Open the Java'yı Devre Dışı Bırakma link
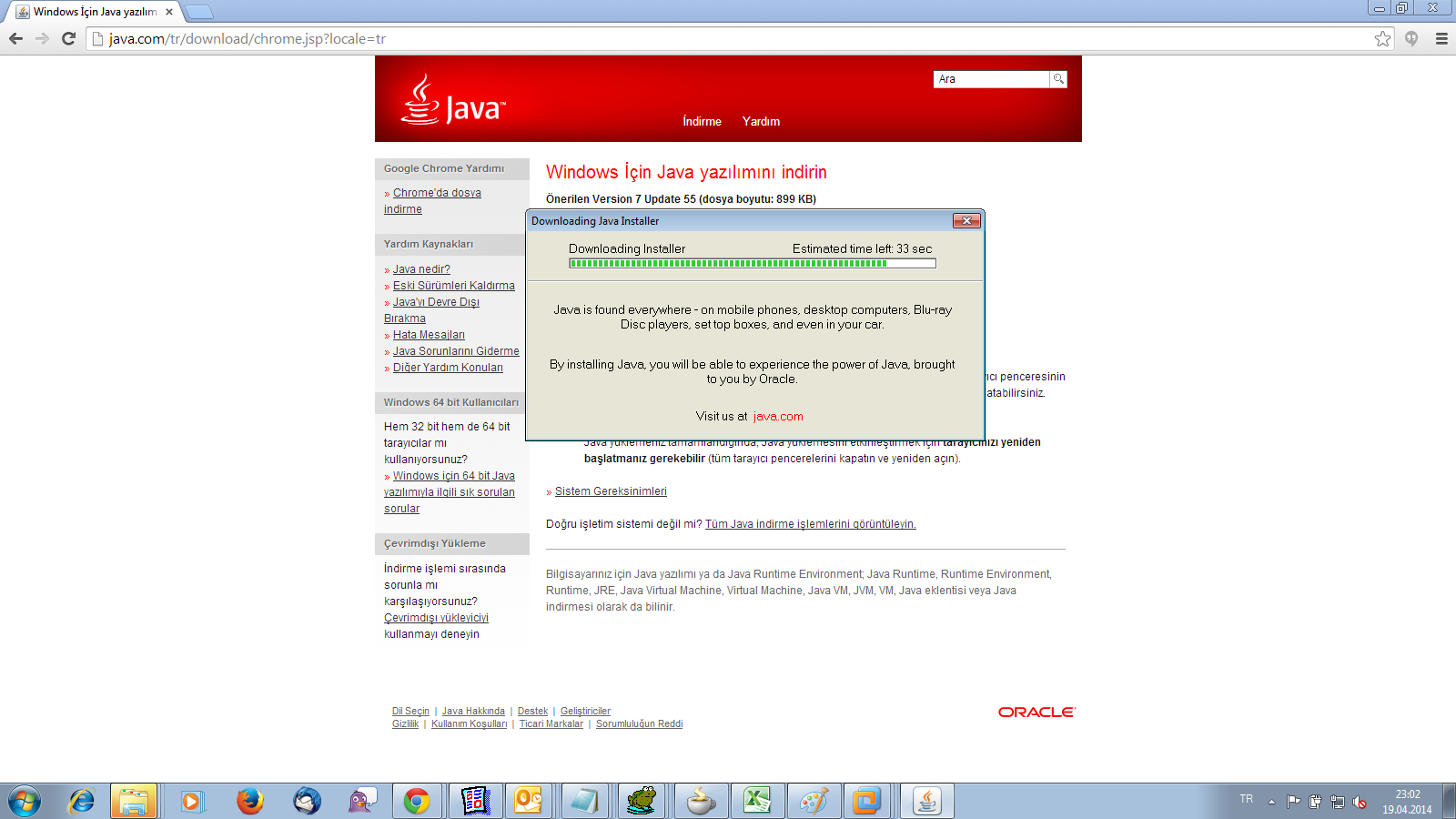Image resolution: width=1456 pixels, height=819 pixels. (431, 310)
